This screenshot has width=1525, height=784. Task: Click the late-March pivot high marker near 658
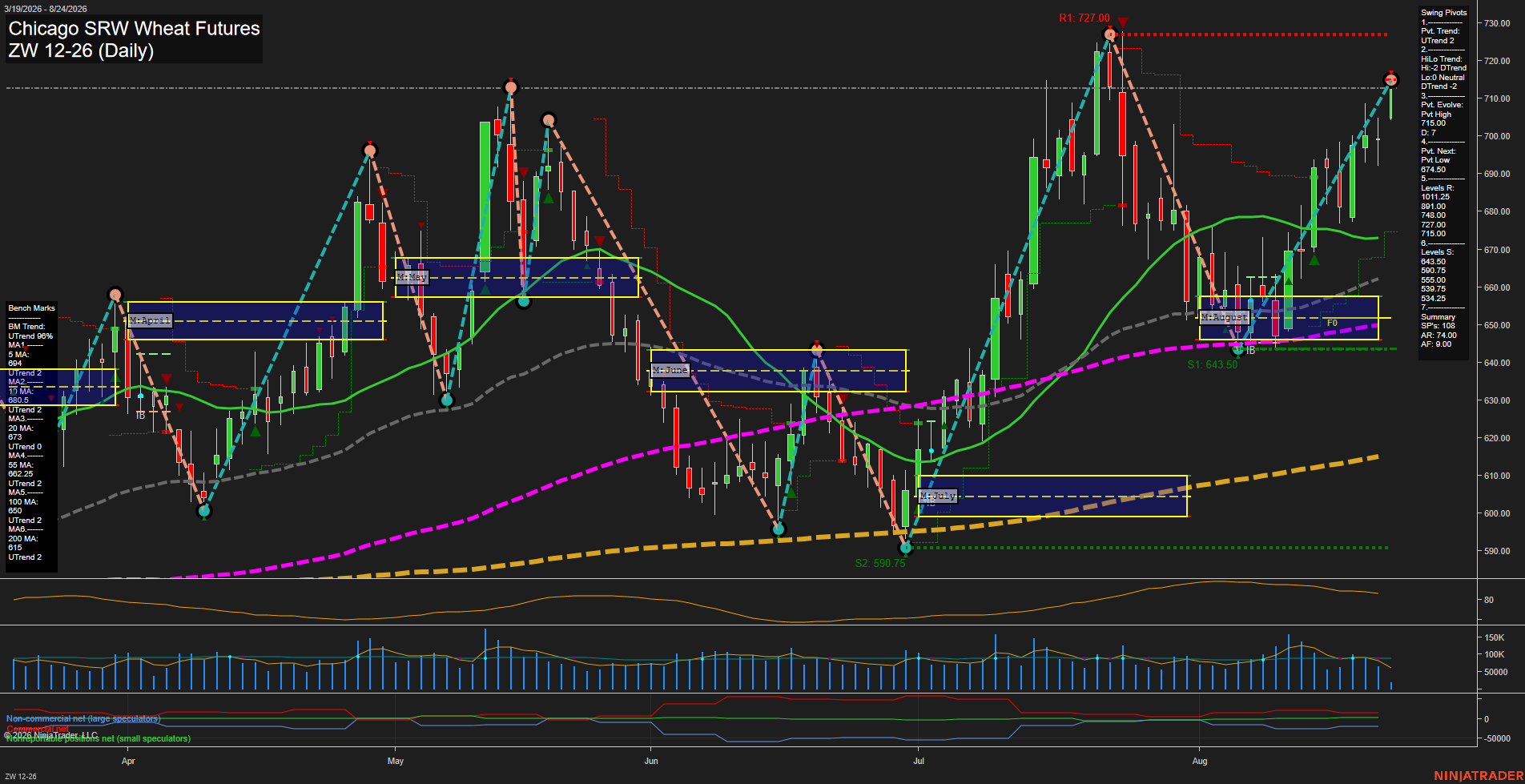click(x=115, y=295)
